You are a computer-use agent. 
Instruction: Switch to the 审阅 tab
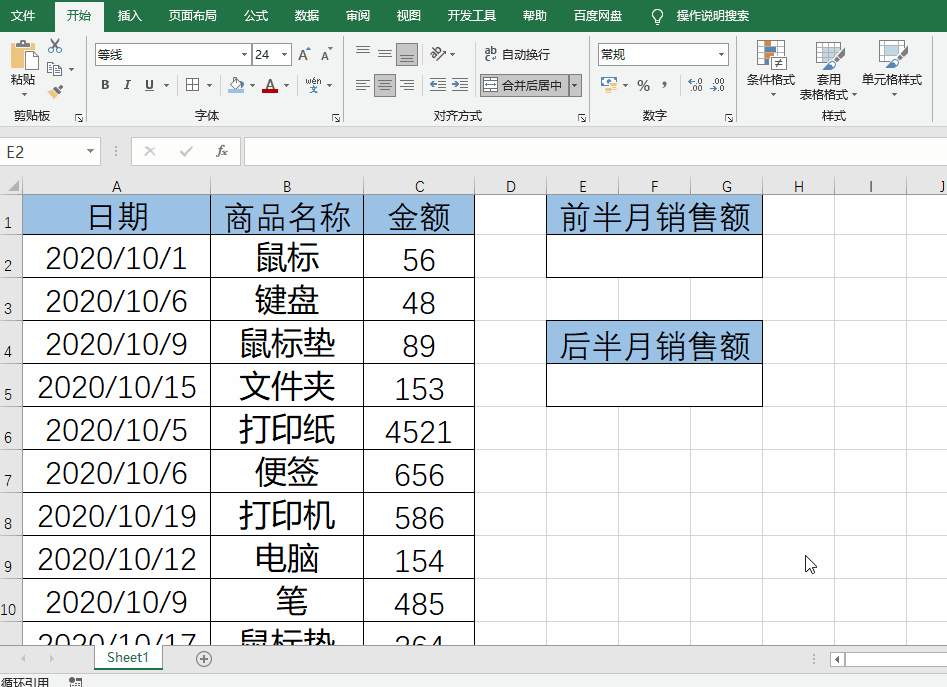coord(358,16)
